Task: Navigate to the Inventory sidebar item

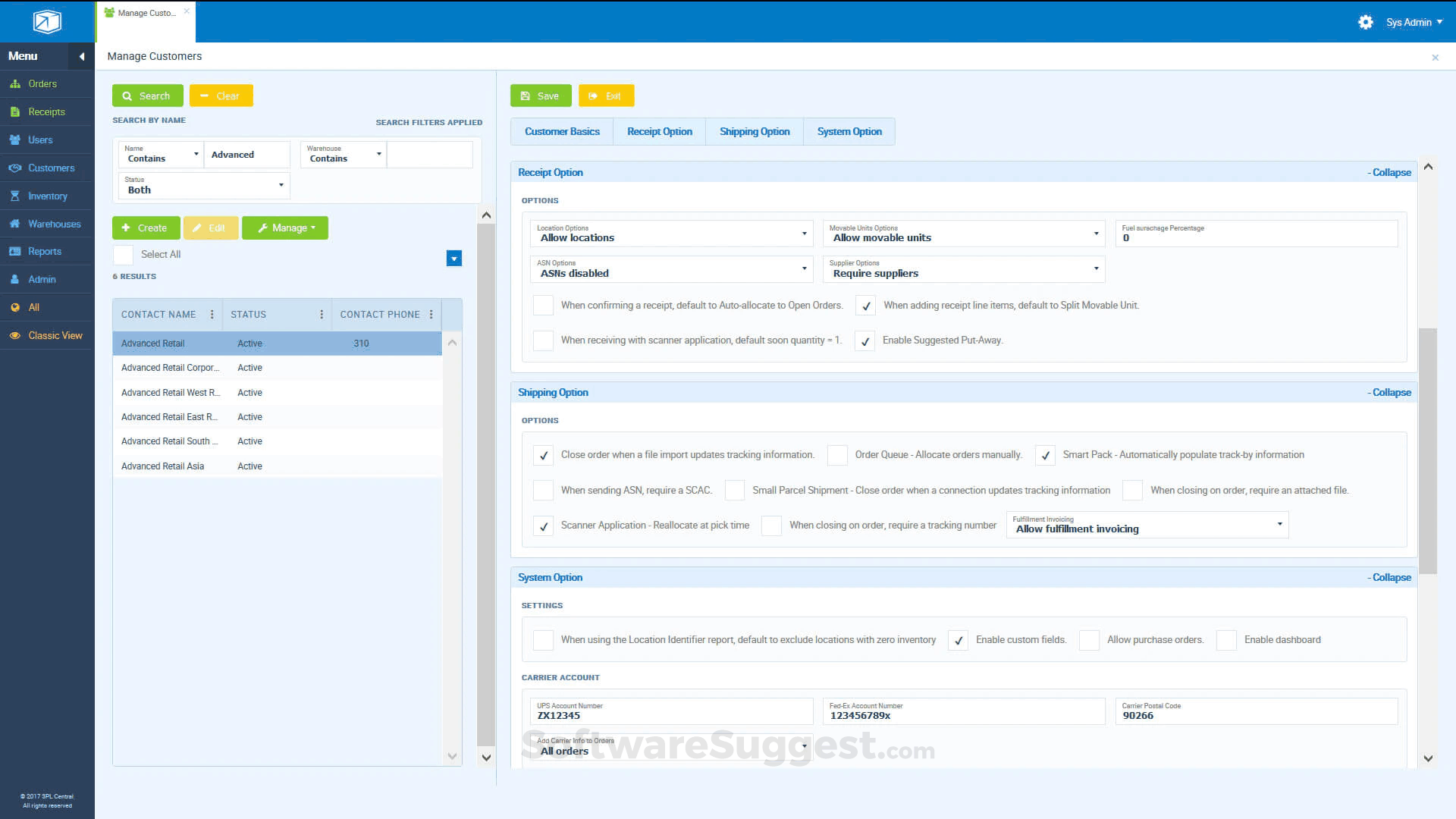Action: coord(47,196)
